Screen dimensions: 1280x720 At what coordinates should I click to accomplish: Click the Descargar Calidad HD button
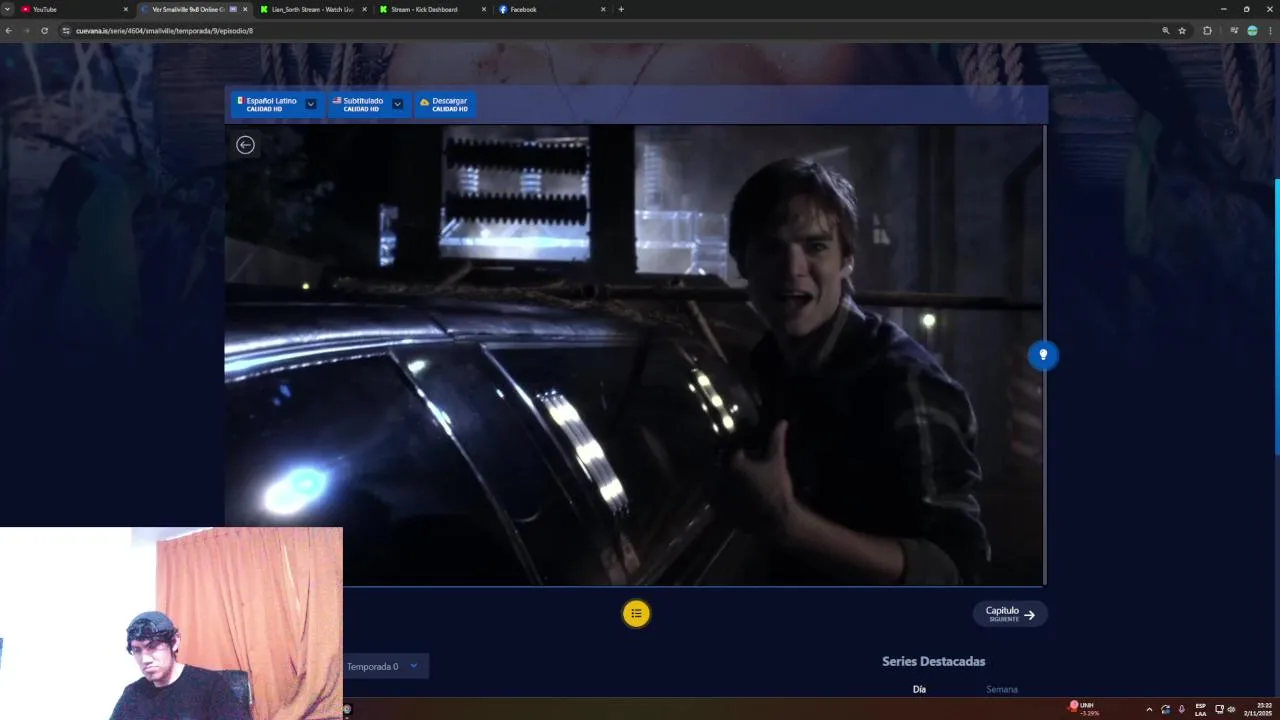445,104
